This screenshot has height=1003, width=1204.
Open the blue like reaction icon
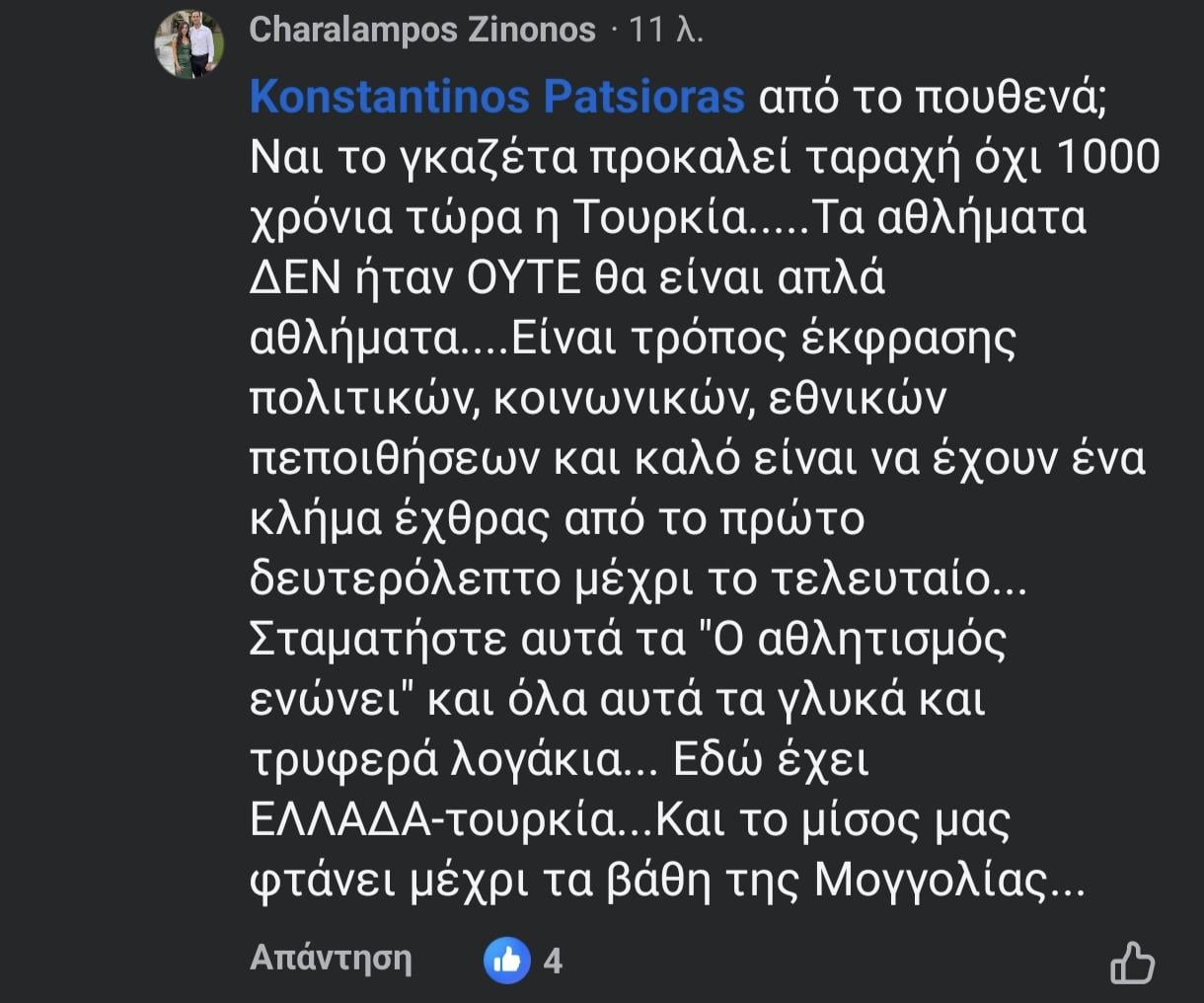click(x=507, y=960)
